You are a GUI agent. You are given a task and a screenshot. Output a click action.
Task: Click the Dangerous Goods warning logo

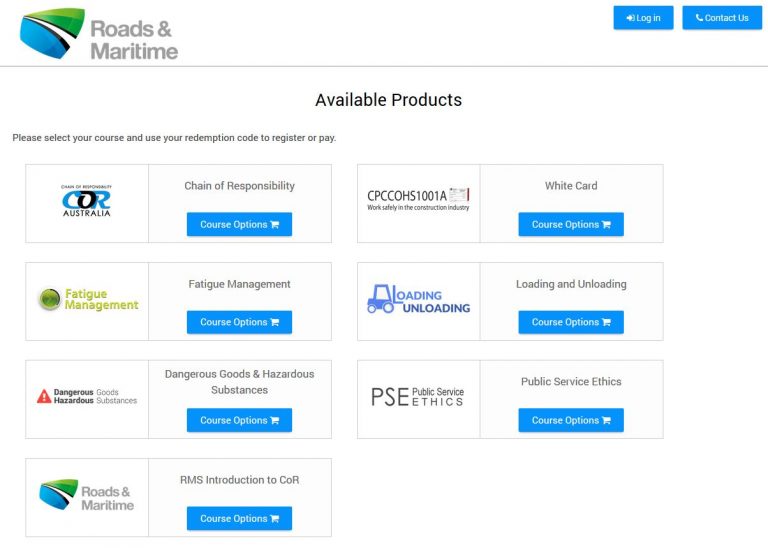(x=87, y=397)
